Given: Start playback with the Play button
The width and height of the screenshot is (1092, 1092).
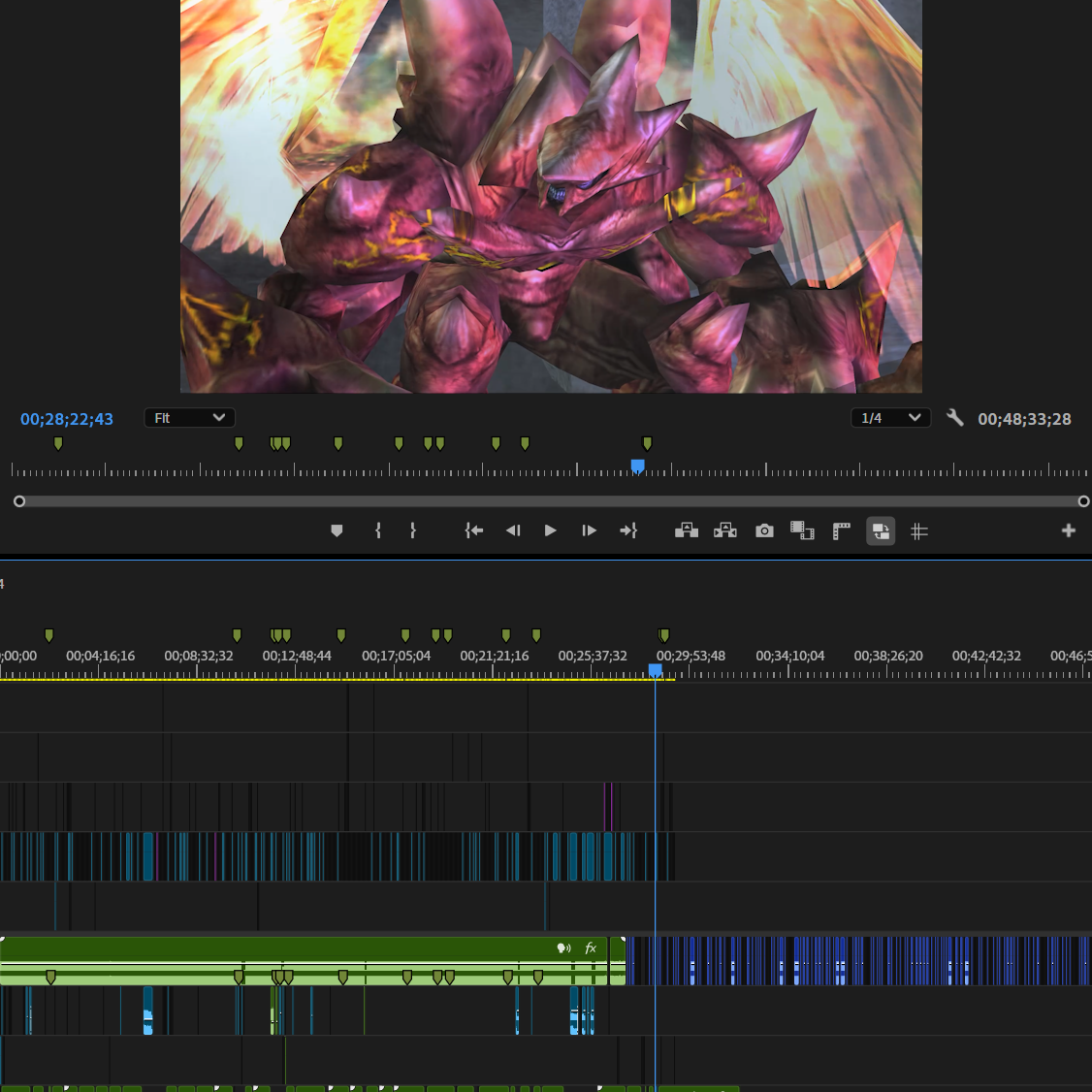Looking at the screenshot, I should 550,530.
